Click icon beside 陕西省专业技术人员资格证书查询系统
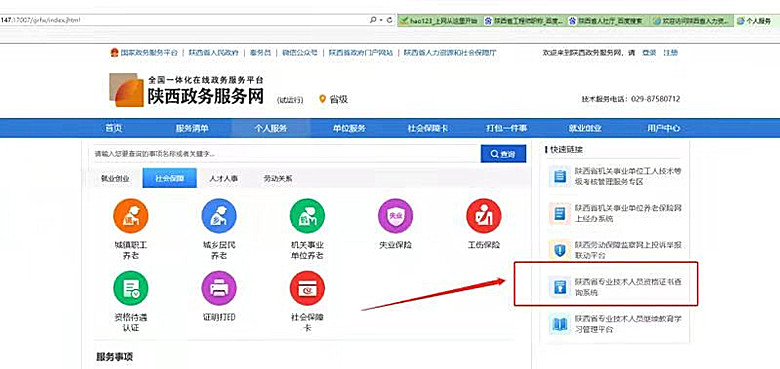Image resolution: width=780 pixels, height=369 pixels. 560,287
